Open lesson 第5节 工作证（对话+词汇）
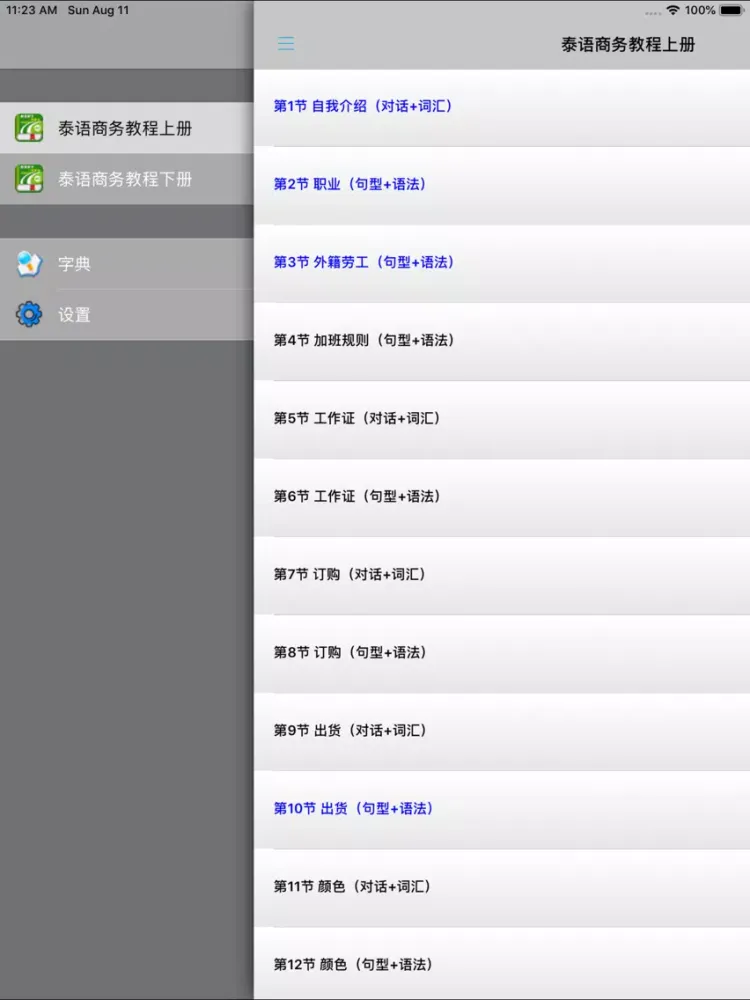 coord(502,420)
